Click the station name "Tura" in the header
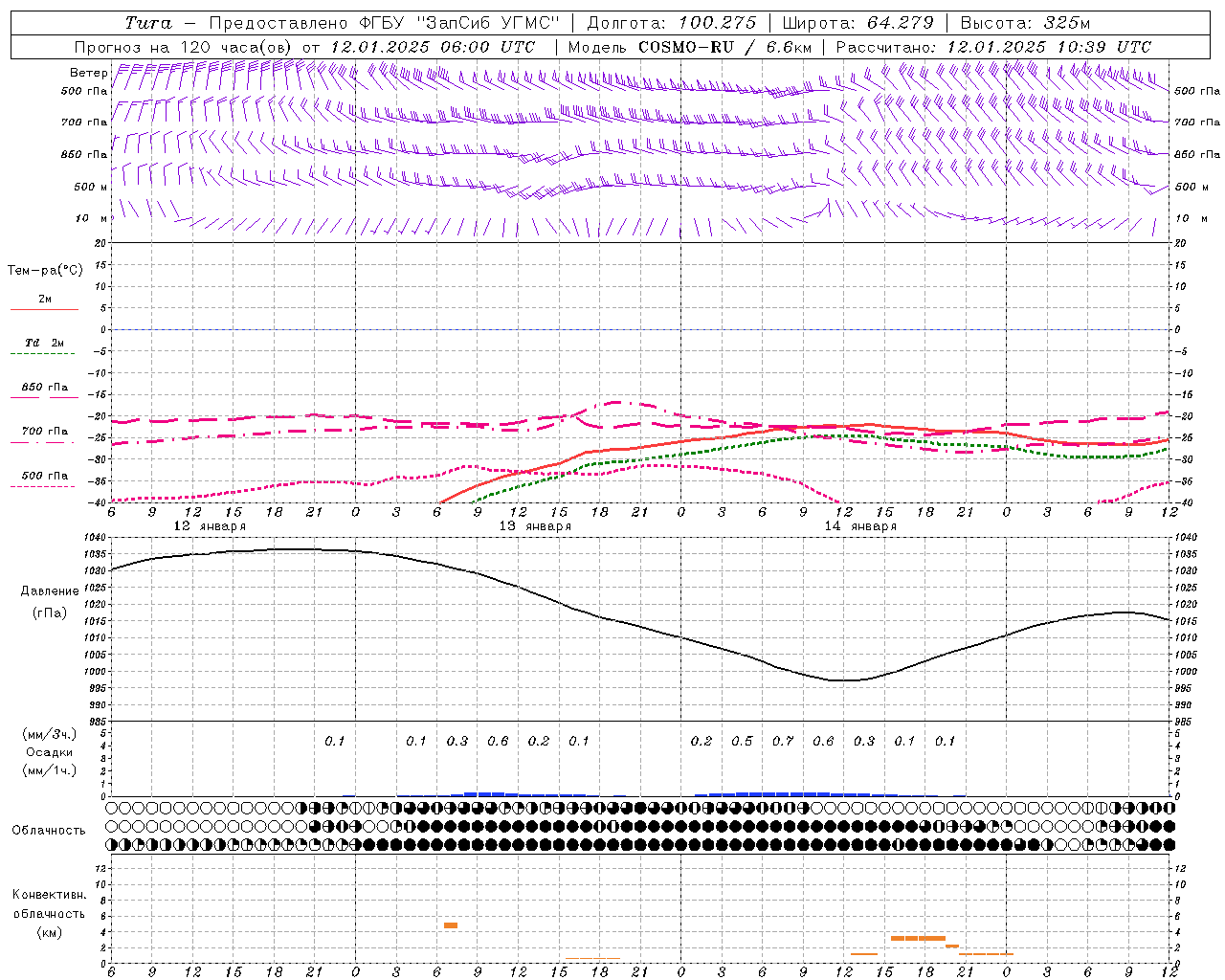The image size is (1225, 980). click(148, 23)
